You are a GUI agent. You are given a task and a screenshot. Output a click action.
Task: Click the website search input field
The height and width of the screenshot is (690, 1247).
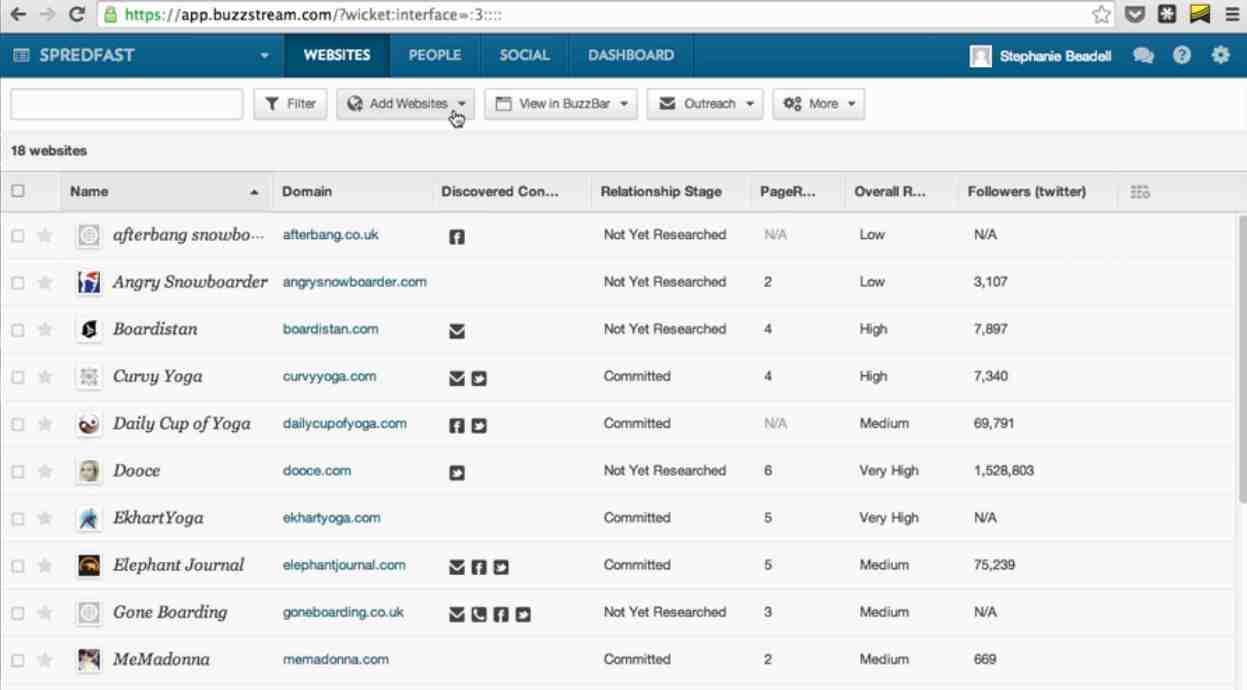(x=127, y=104)
